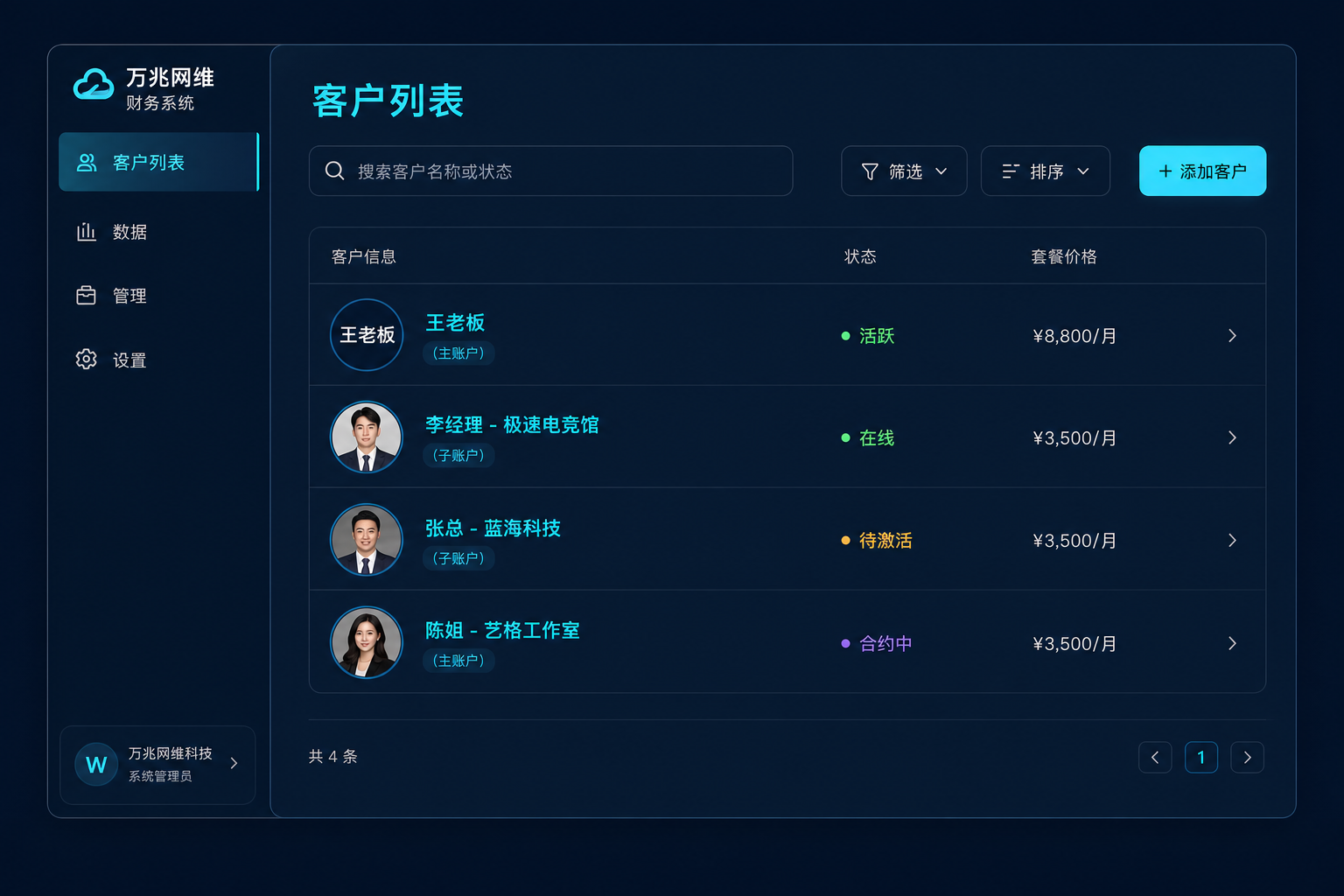Screen dimensions: 1344x896
Task: Click the ¥3,500/月 price in 陈姐 row
Action: [1074, 644]
